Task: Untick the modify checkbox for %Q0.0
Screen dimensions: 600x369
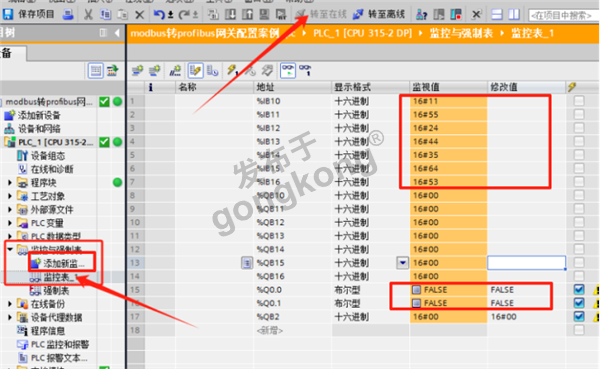Action: click(579, 289)
